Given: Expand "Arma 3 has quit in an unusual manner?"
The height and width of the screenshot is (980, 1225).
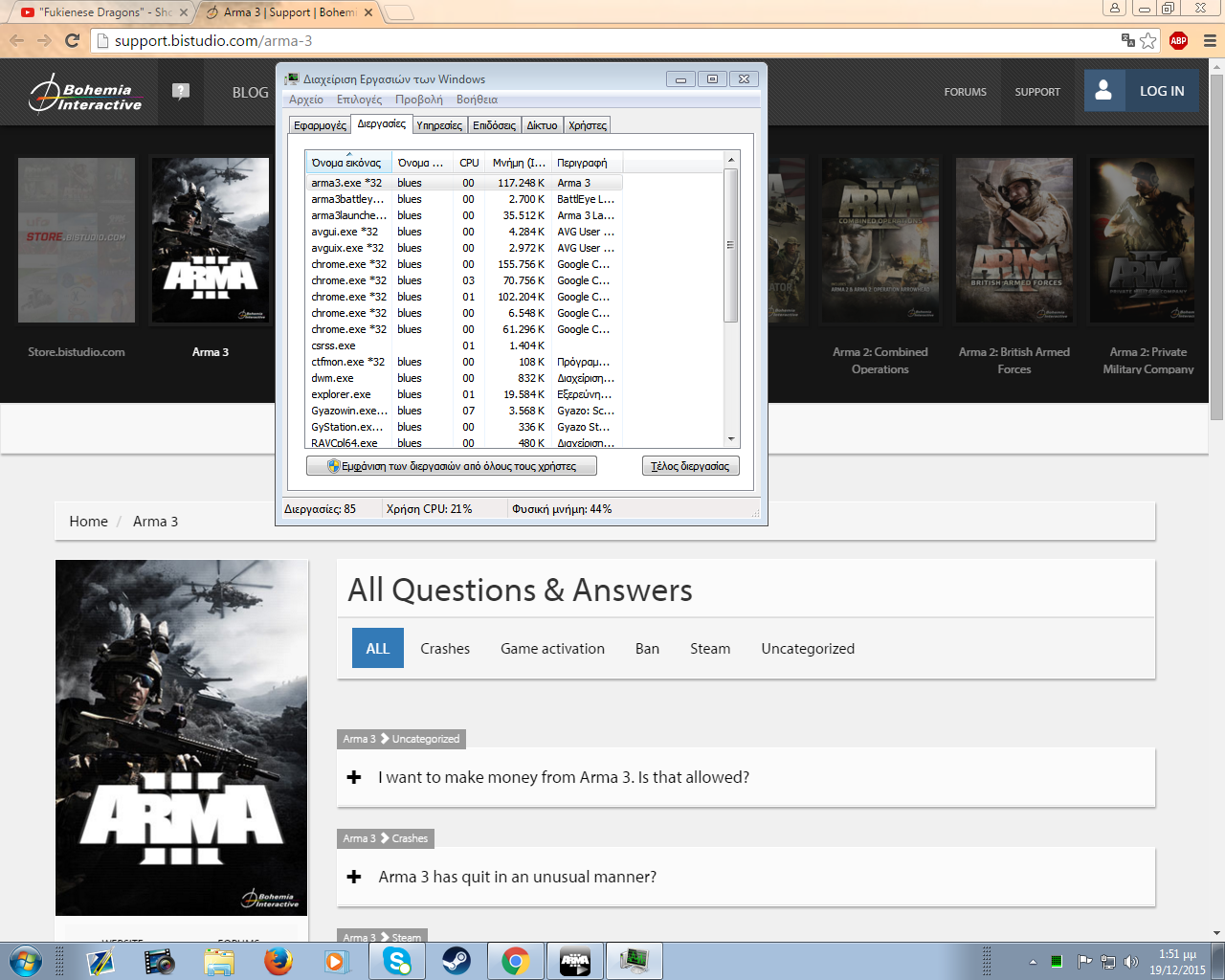Looking at the screenshot, I should pos(746,877).
